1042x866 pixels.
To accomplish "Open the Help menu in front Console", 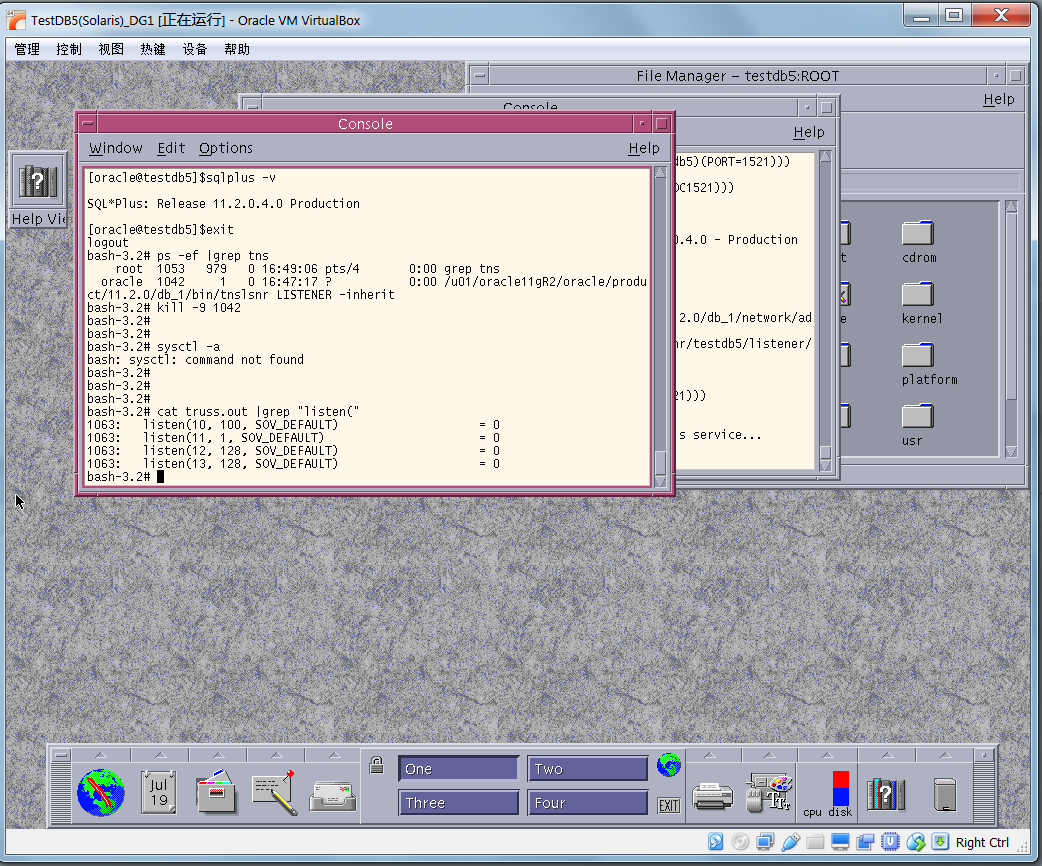I will [x=644, y=148].
